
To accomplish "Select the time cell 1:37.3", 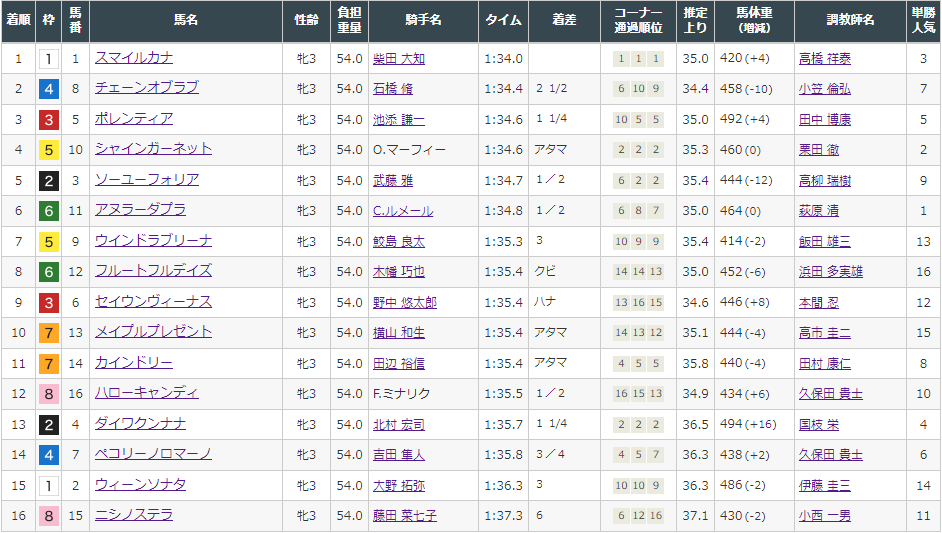I will pos(503,516).
